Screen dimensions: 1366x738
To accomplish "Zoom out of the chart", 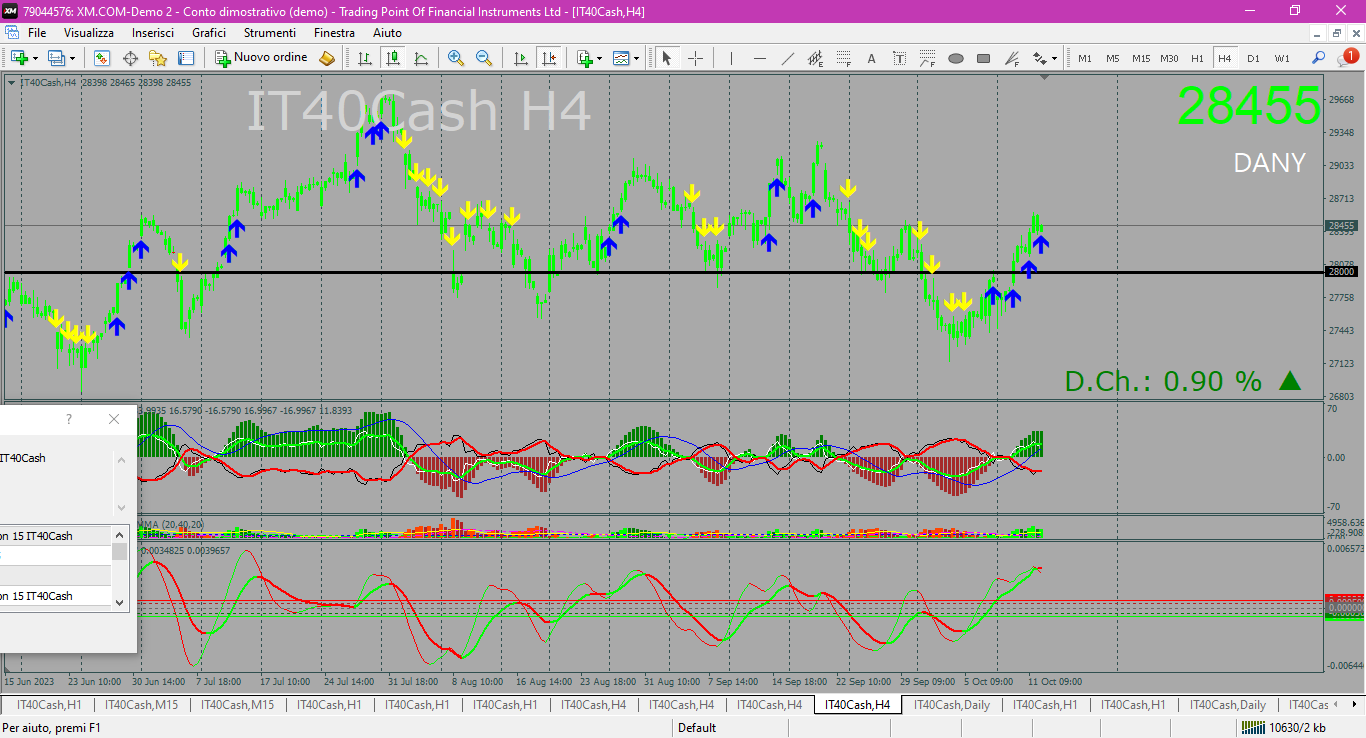I will [484, 58].
